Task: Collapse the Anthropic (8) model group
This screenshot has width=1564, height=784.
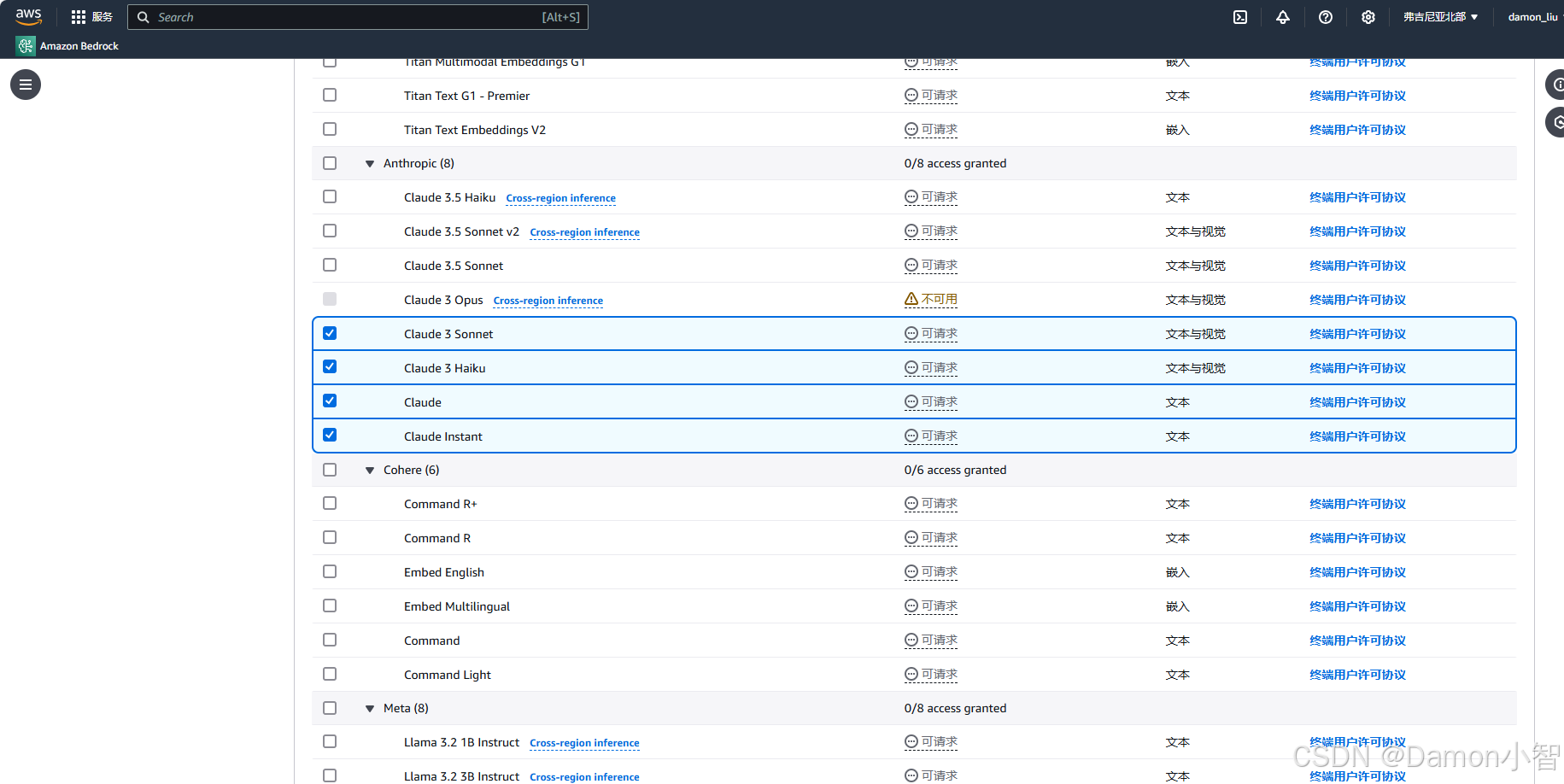Action: (x=370, y=164)
